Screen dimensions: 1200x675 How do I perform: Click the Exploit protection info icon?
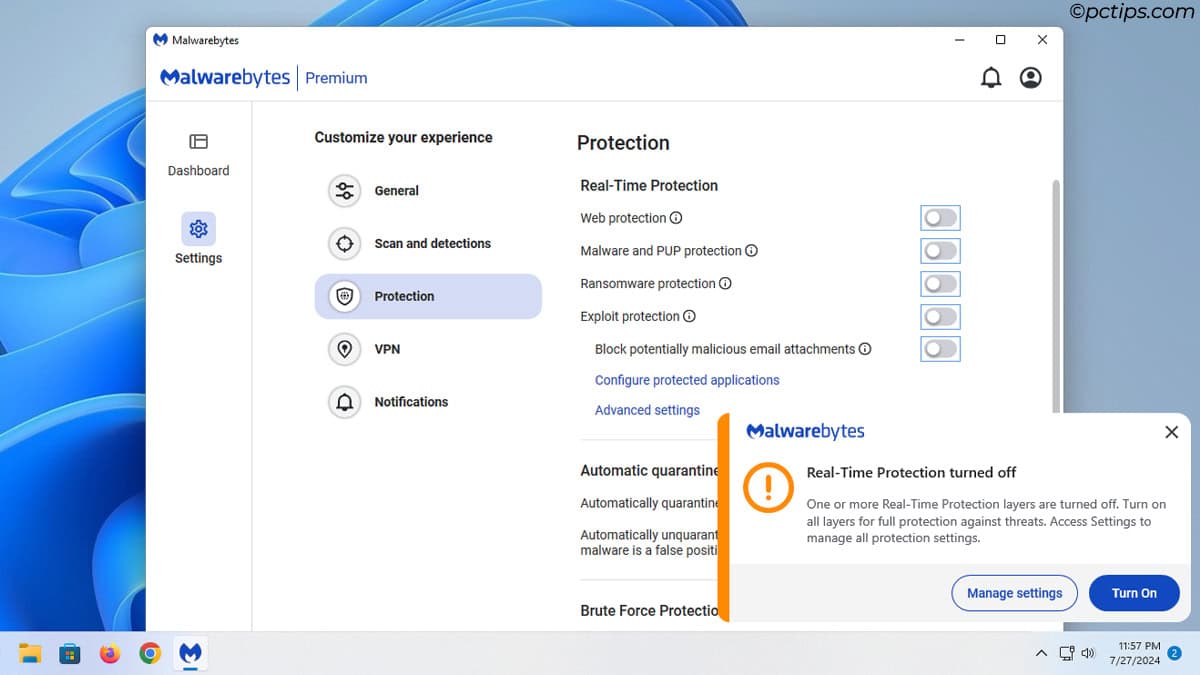(689, 317)
